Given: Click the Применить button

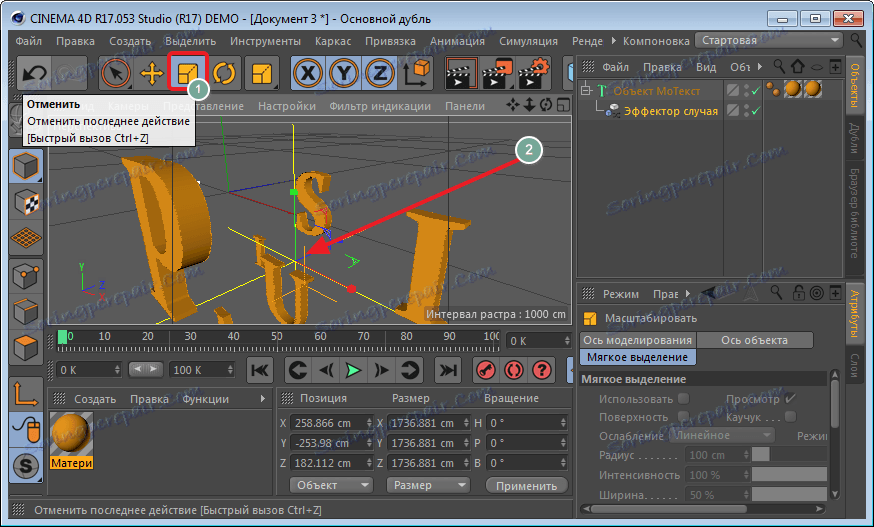Looking at the screenshot, I should 524,485.
